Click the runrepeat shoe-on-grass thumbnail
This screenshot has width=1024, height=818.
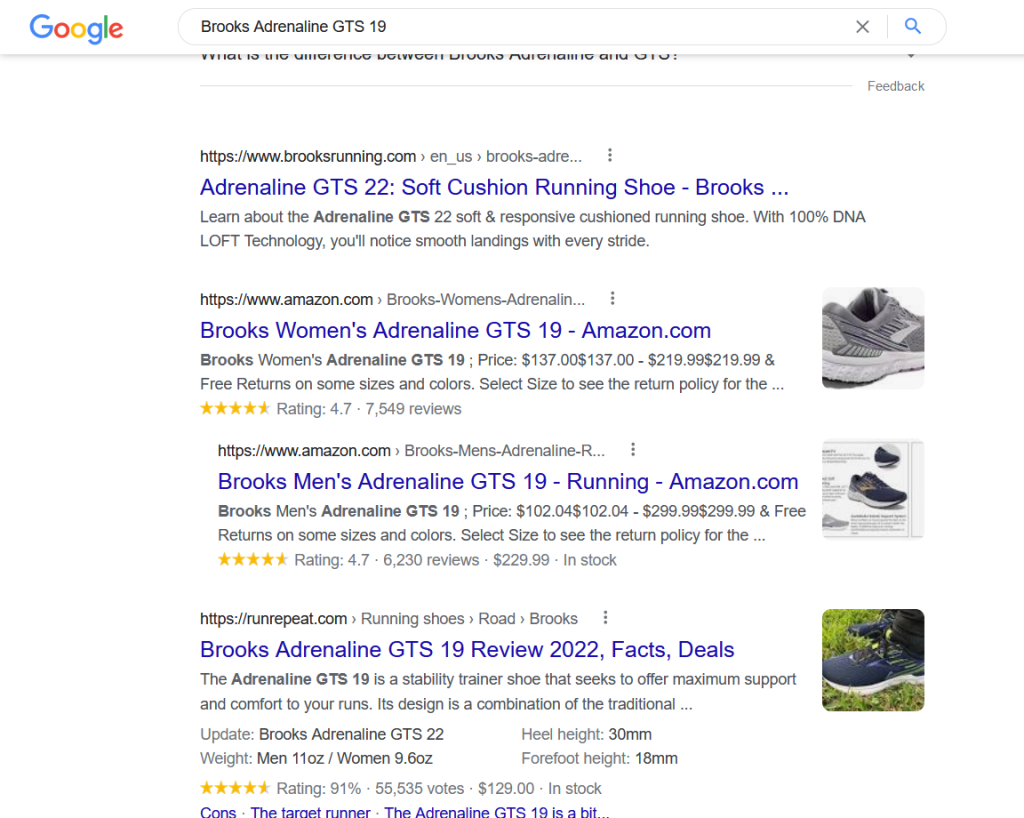coord(872,660)
